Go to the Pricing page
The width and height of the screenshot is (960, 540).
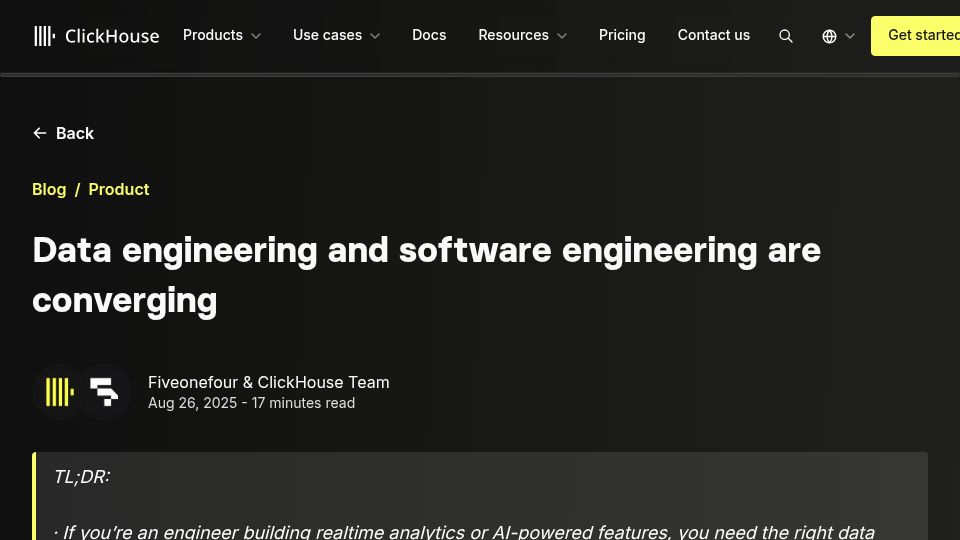tap(622, 35)
